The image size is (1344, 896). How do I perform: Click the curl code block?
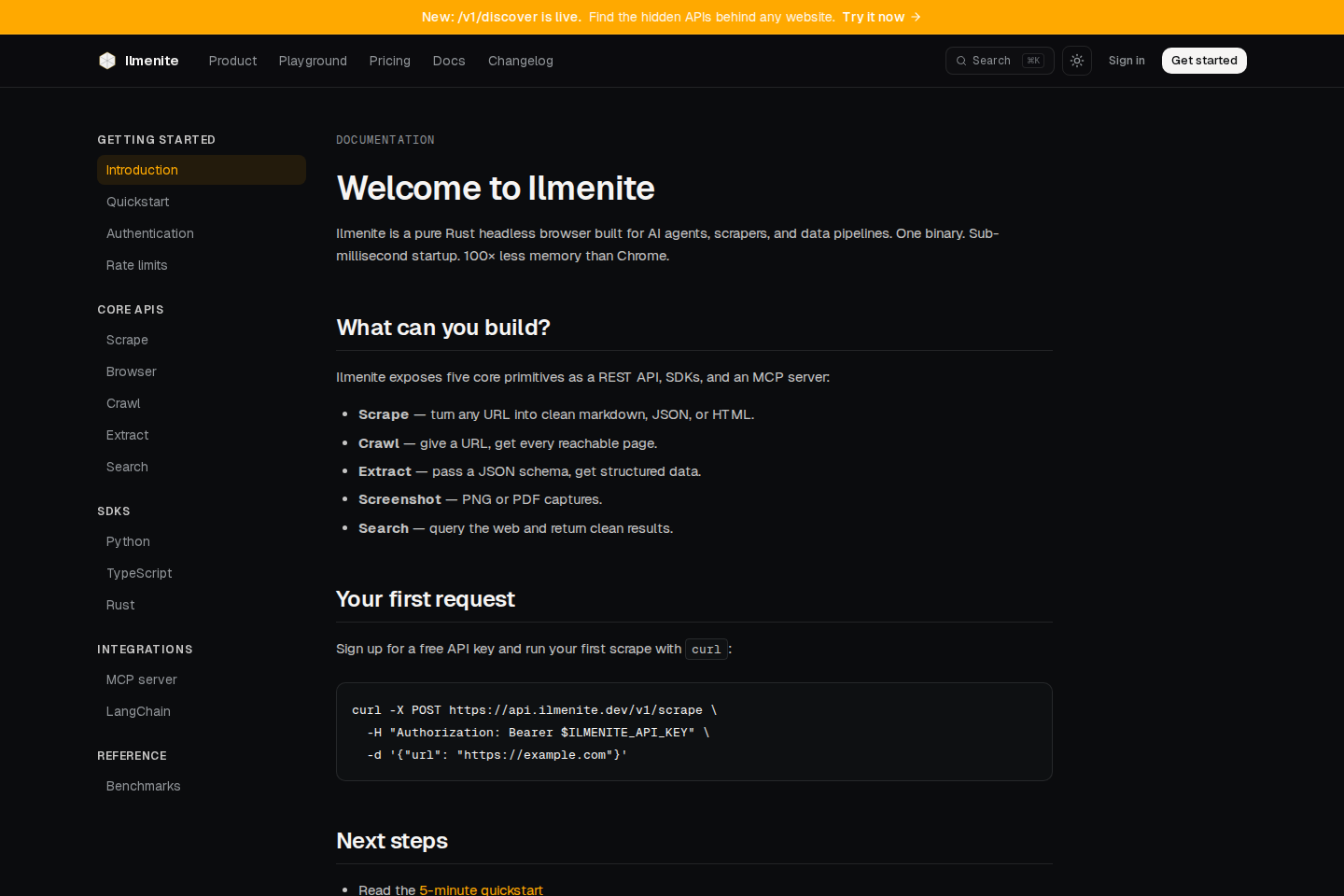coord(694,732)
